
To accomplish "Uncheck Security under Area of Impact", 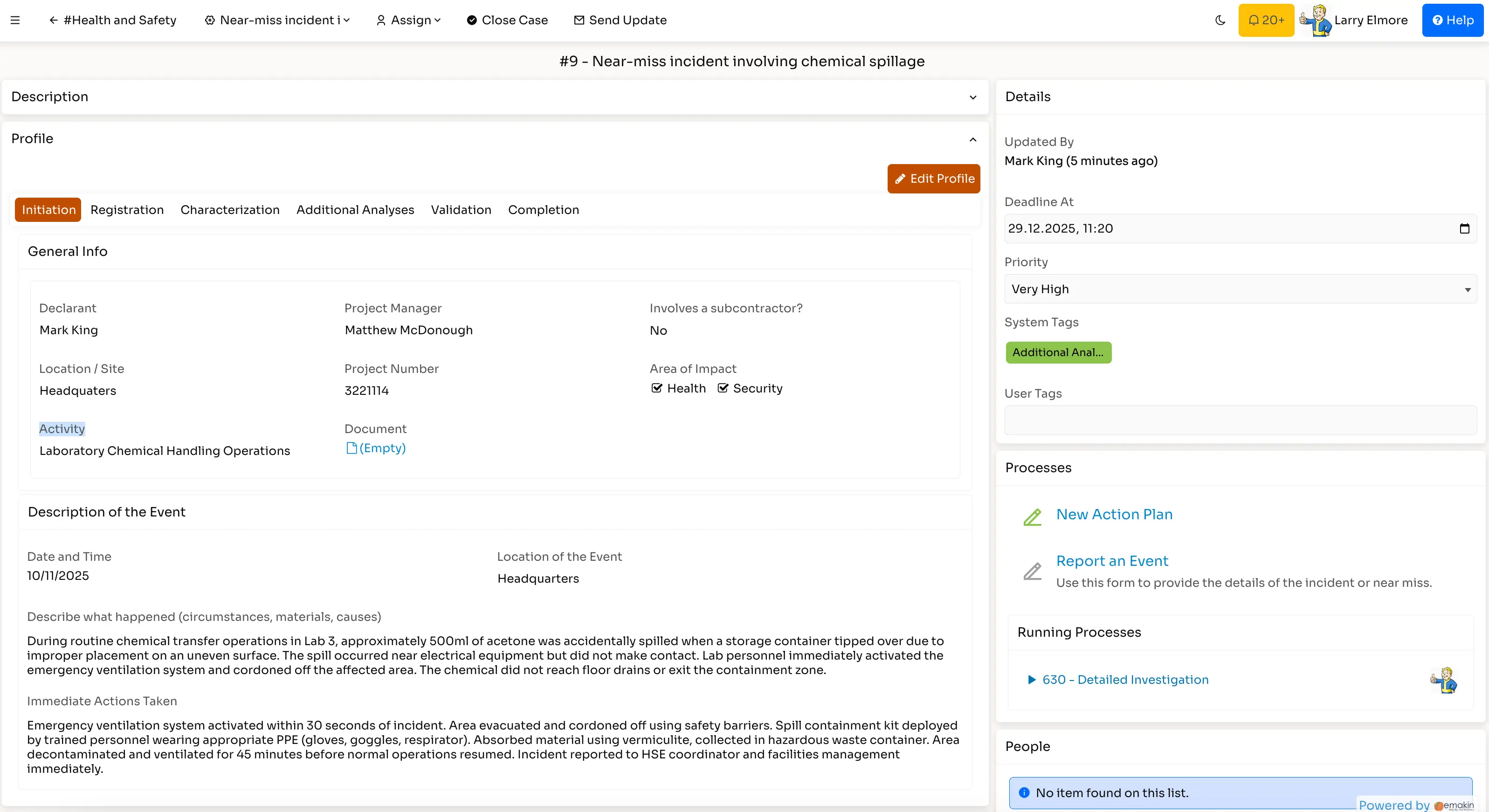I will pyautogui.click(x=723, y=388).
